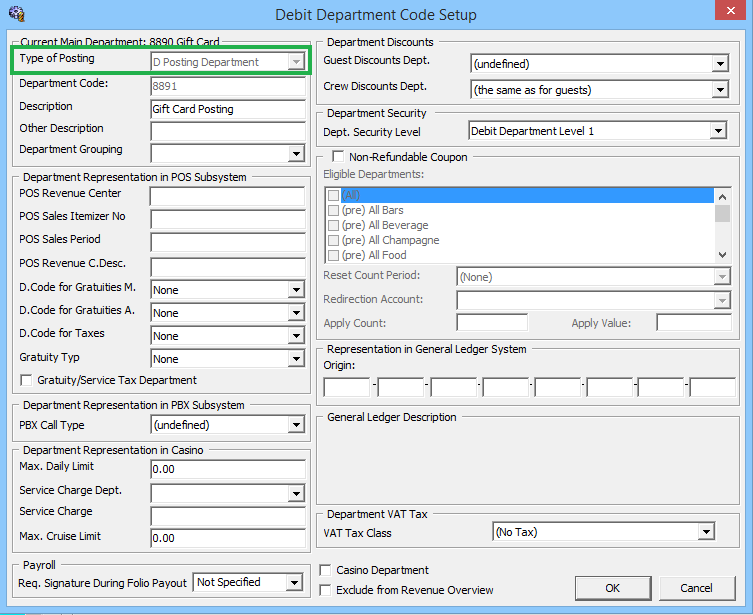This screenshot has width=753, height=615.
Task: Check the (pre) All Food box
Action: pyautogui.click(x=333, y=255)
